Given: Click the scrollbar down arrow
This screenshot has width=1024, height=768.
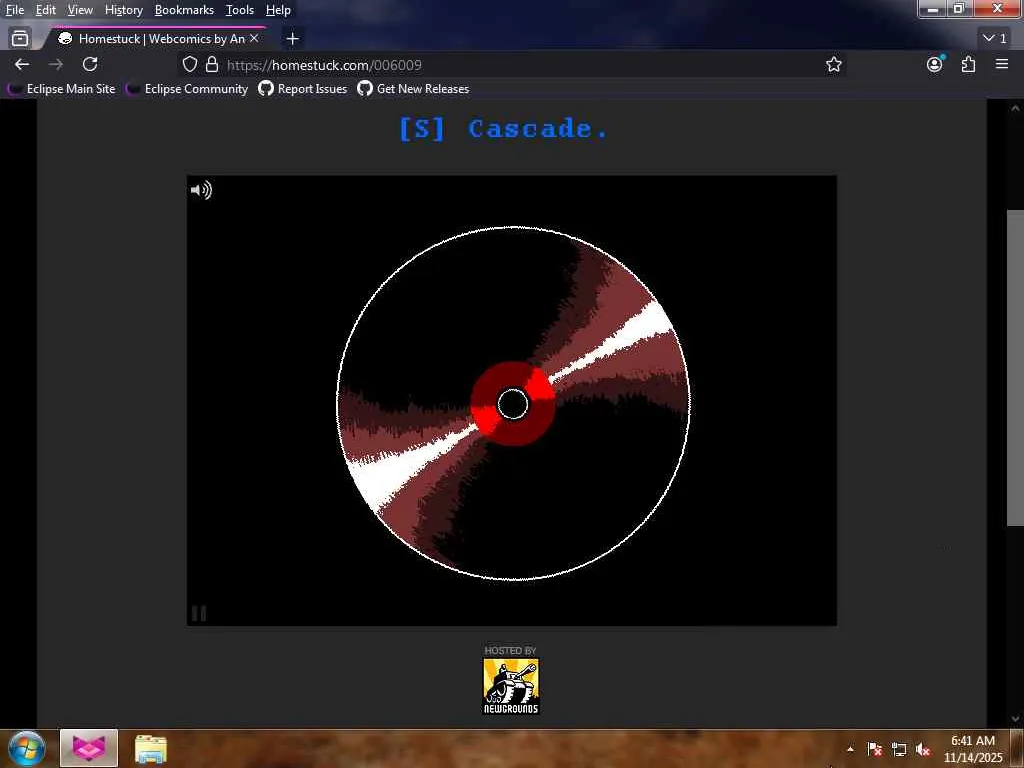Looking at the screenshot, I should coord(1014,719).
